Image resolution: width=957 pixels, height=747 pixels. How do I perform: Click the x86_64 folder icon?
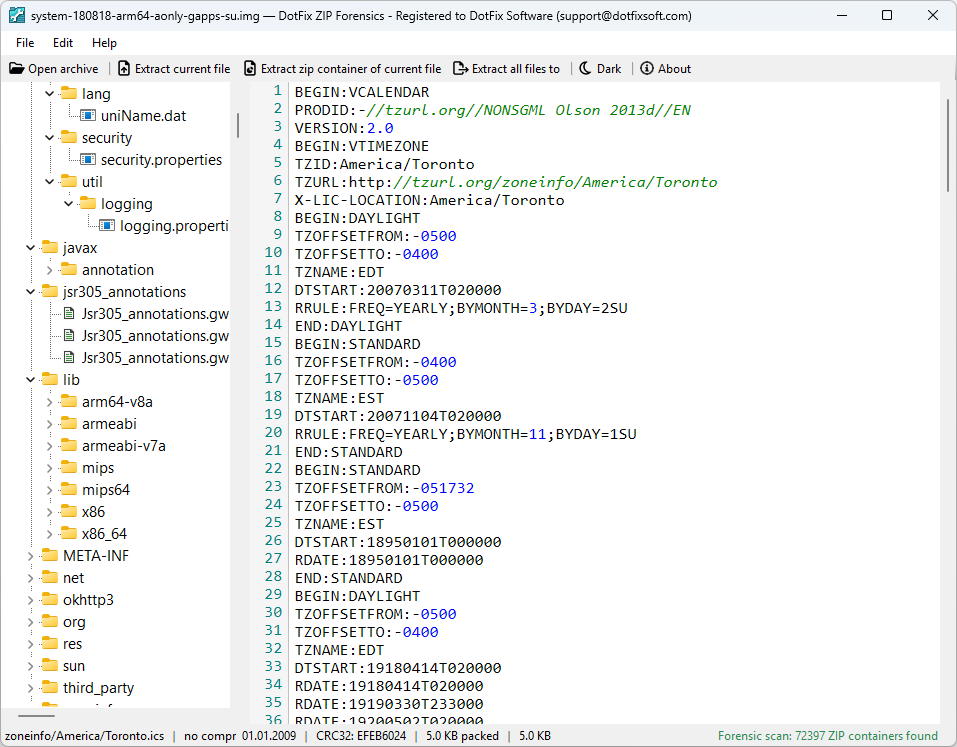(x=69, y=533)
